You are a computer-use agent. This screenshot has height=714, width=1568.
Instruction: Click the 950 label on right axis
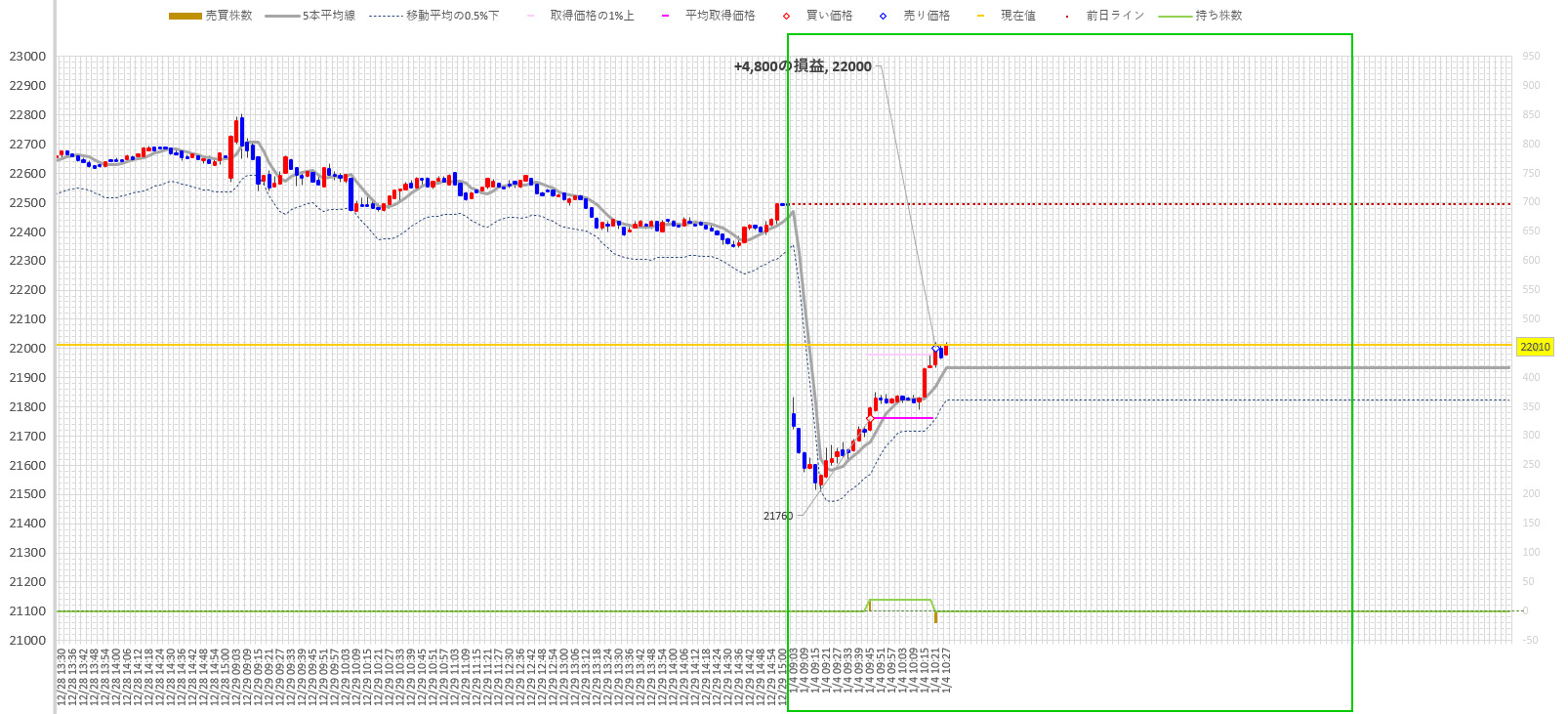tap(1531, 57)
